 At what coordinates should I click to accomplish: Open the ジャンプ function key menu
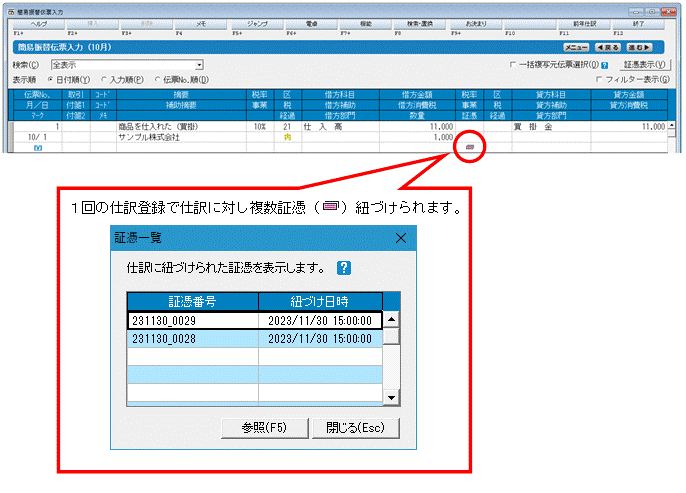(x=257, y=24)
